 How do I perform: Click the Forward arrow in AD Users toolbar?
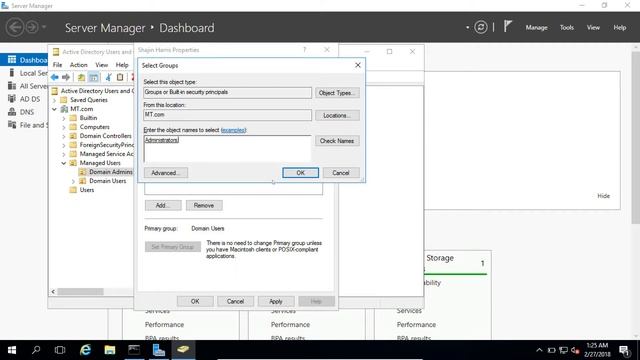66,77
